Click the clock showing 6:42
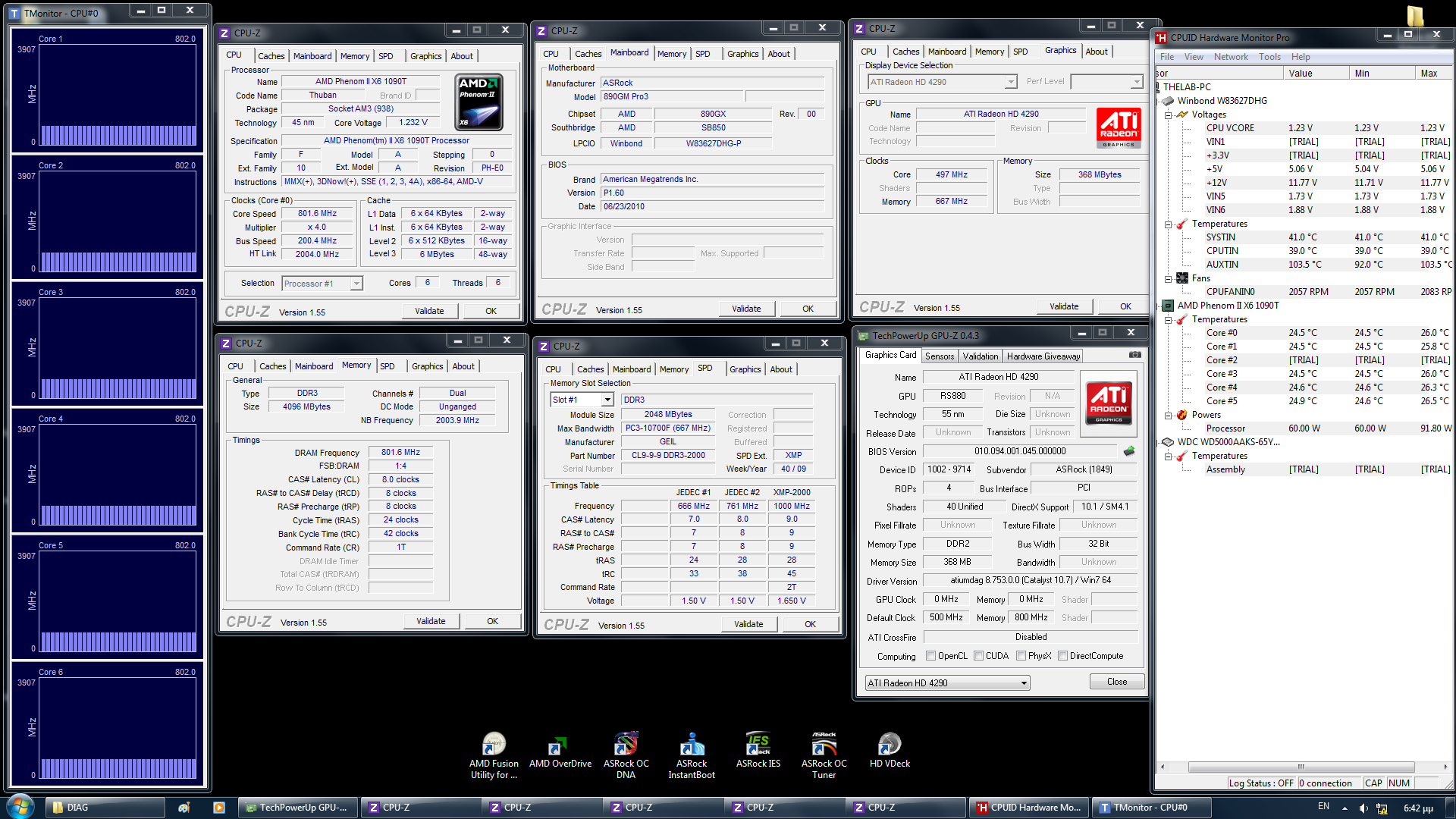Viewport: 1456px width, 819px height. pyautogui.click(x=1418, y=808)
